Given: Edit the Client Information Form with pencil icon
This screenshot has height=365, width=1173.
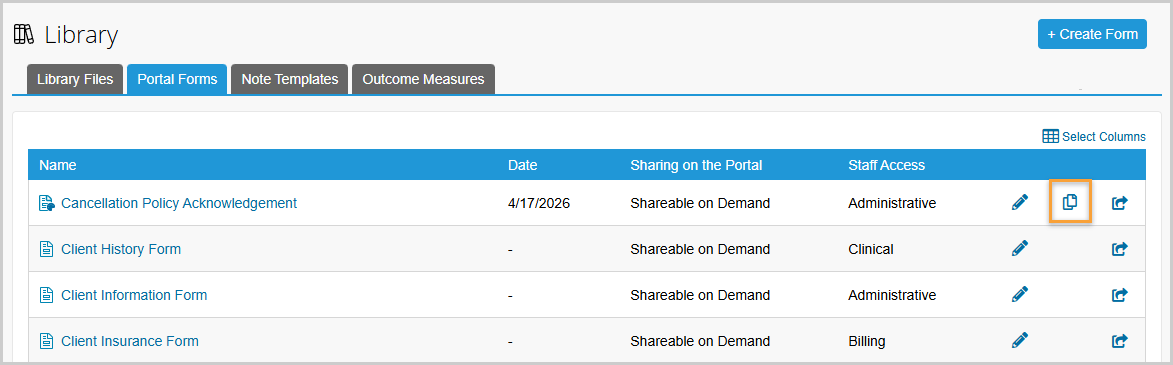Looking at the screenshot, I should click(x=1020, y=295).
